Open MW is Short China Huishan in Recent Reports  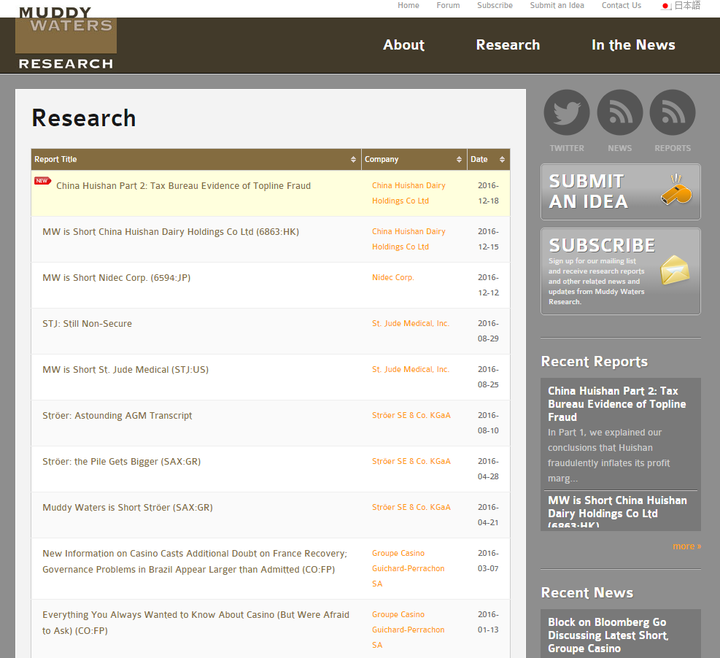pyautogui.click(x=617, y=511)
